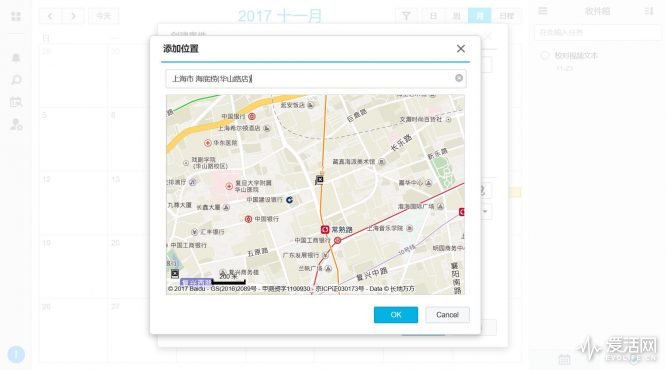This screenshot has height=370, width=666.
Task: Open the app grid icon in sidebar
Action: point(16,16)
